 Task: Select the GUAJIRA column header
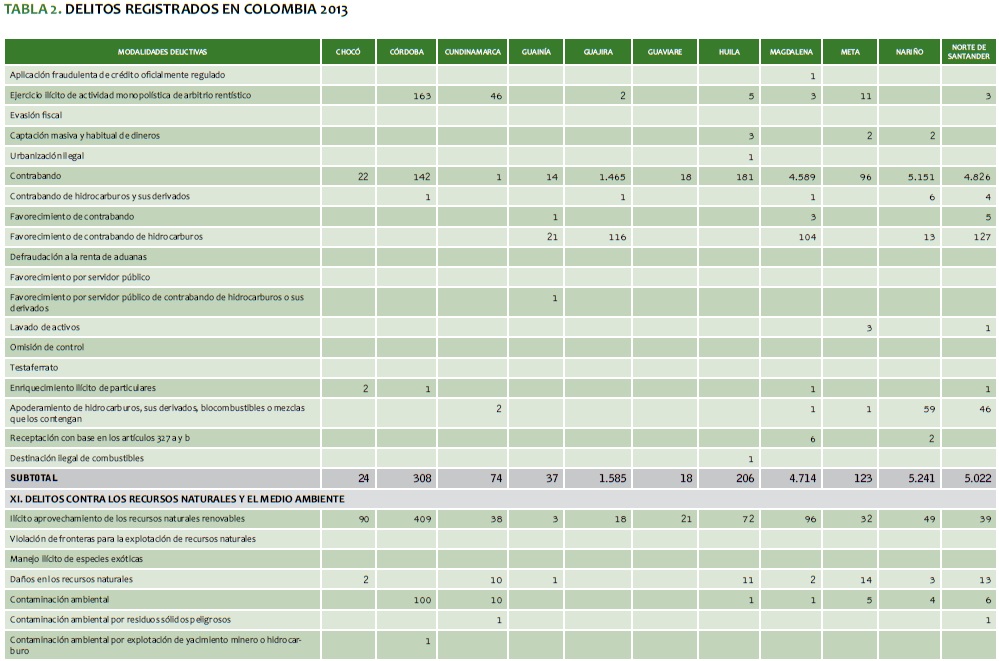coord(597,51)
